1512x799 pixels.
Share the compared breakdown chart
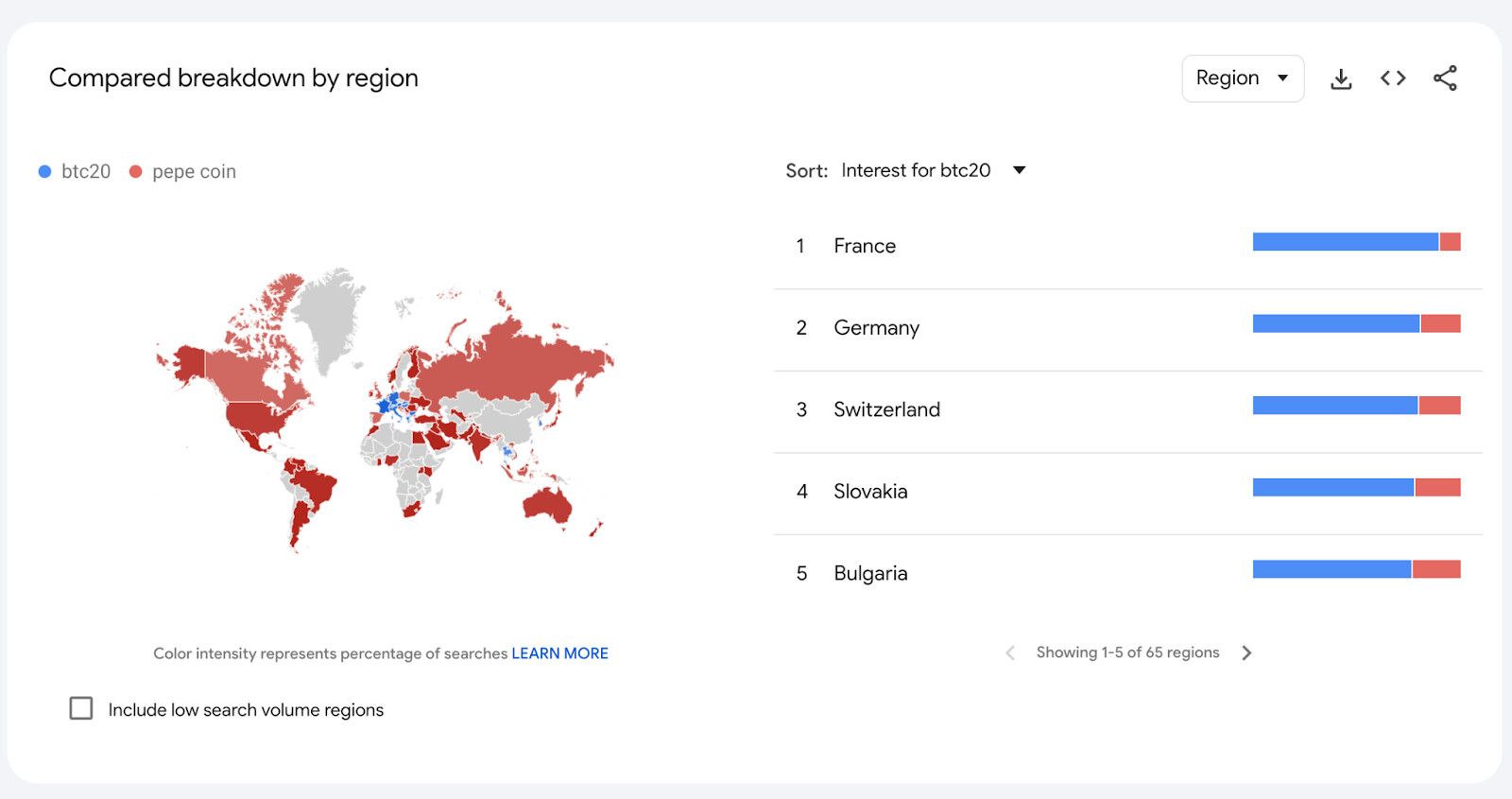tap(1445, 78)
